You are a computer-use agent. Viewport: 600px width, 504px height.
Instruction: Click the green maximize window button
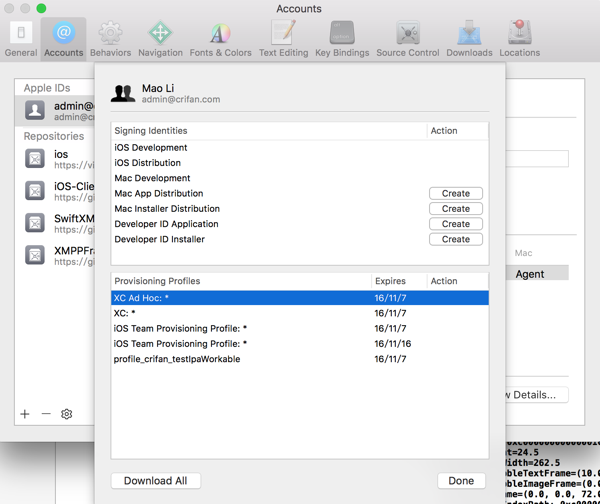point(41,8)
